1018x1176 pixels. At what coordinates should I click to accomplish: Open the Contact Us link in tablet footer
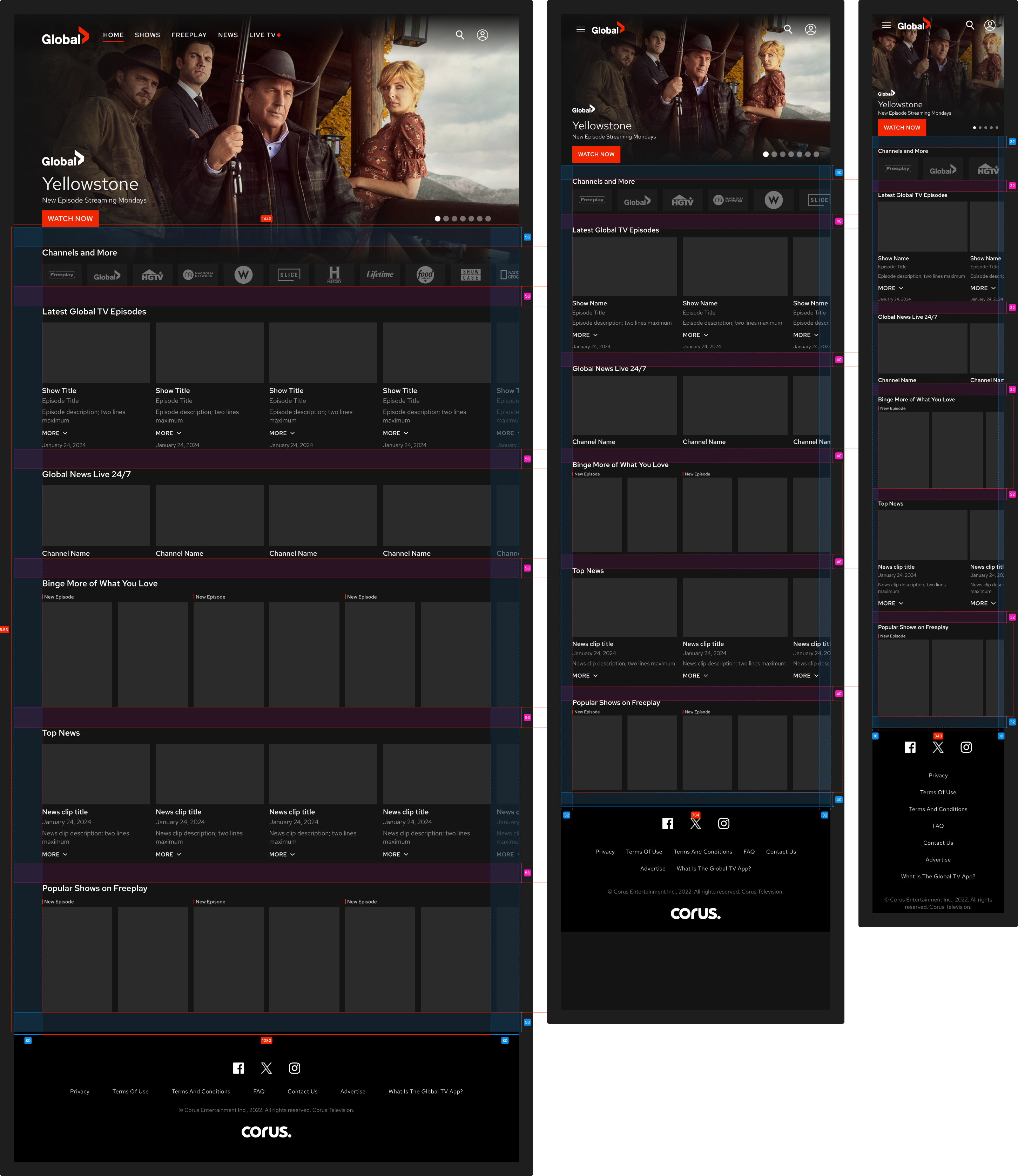pyautogui.click(x=781, y=852)
